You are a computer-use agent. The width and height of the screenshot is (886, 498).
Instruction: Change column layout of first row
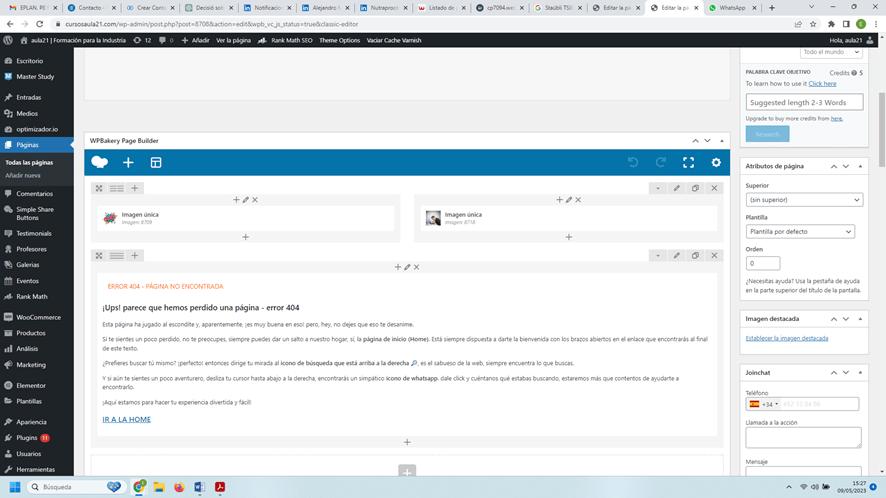[x=116, y=188]
